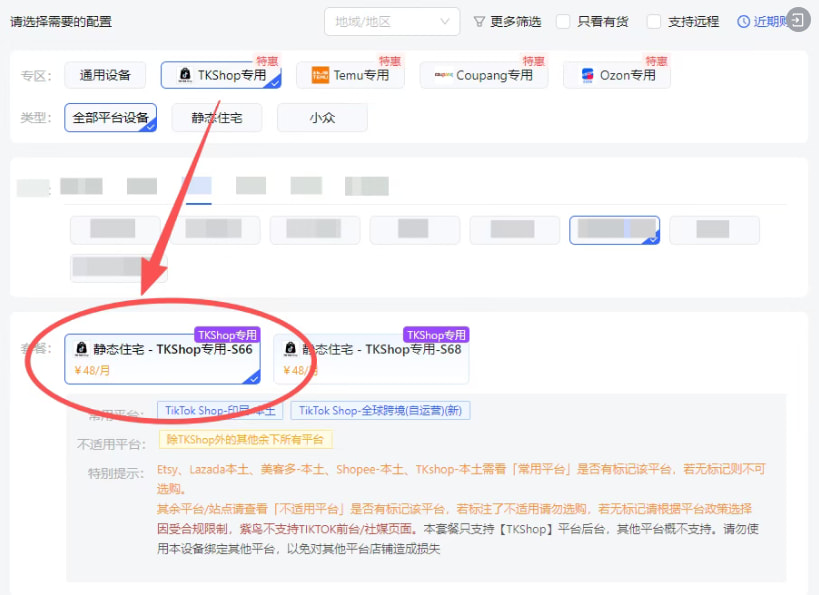The image size is (819, 595).
Task: Click the exit icon at top right
Action: pyautogui.click(x=799, y=20)
